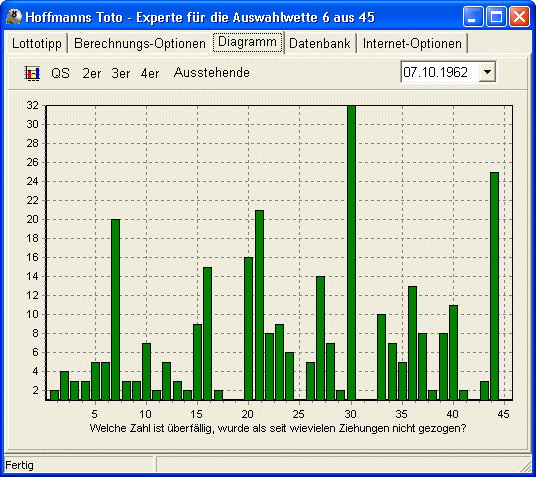Minimize the Hoffmanns Toto window
The height and width of the screenshot is (477, 536).
coord(473,16)
